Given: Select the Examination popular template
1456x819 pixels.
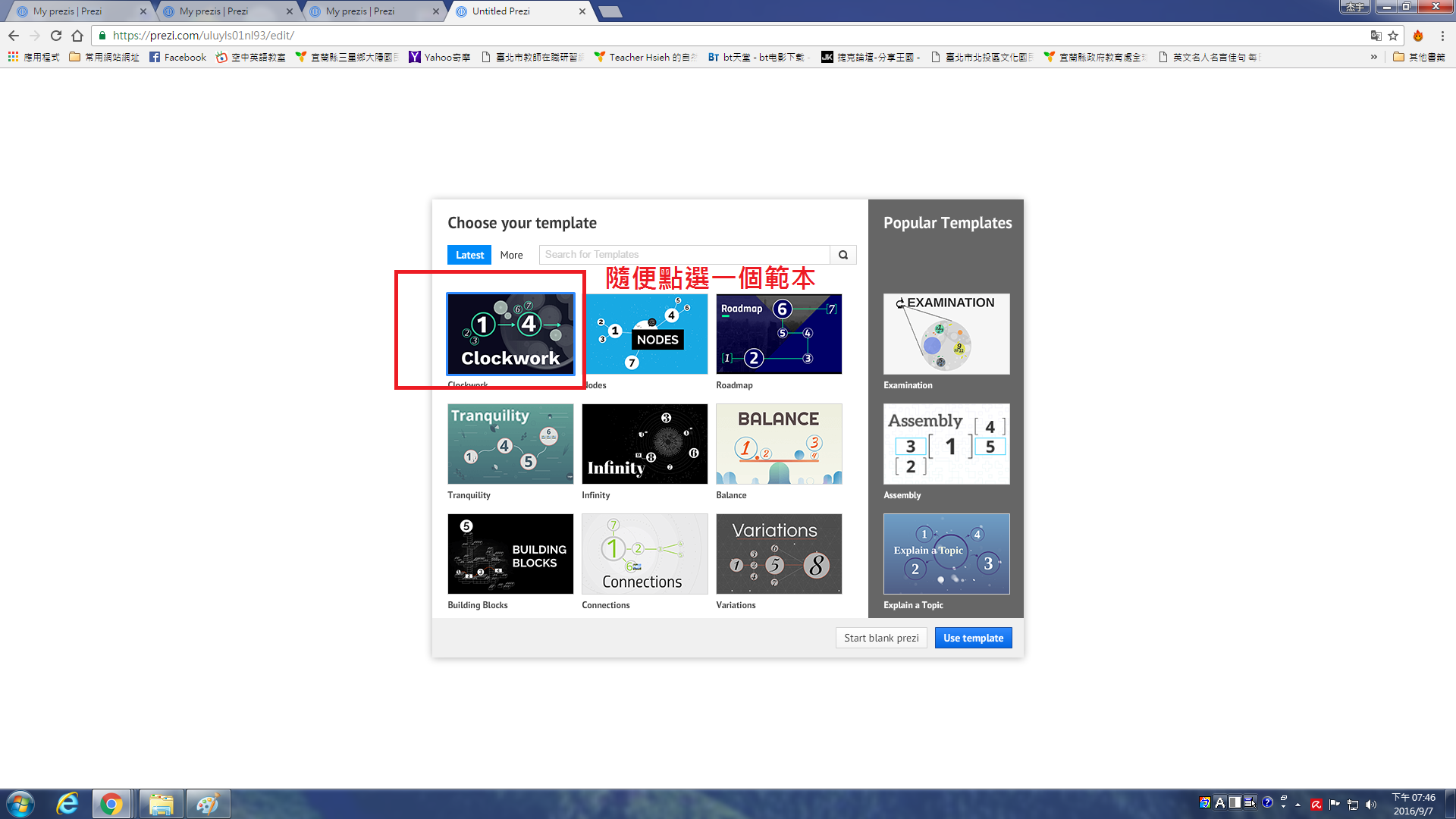Looking at the screenshot, I should (x=946, y=334).
